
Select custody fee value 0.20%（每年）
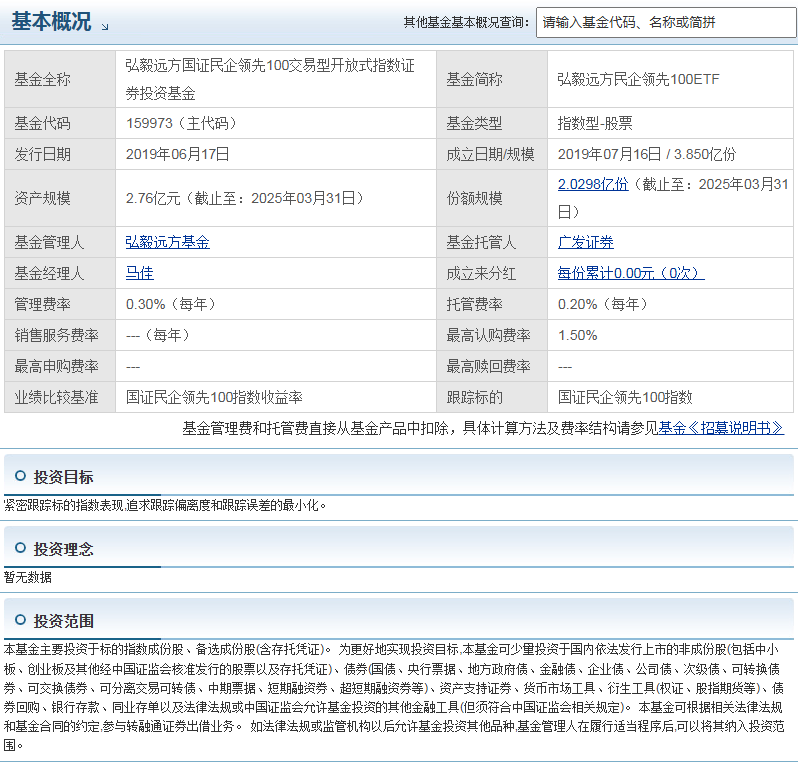pos(603,304)
